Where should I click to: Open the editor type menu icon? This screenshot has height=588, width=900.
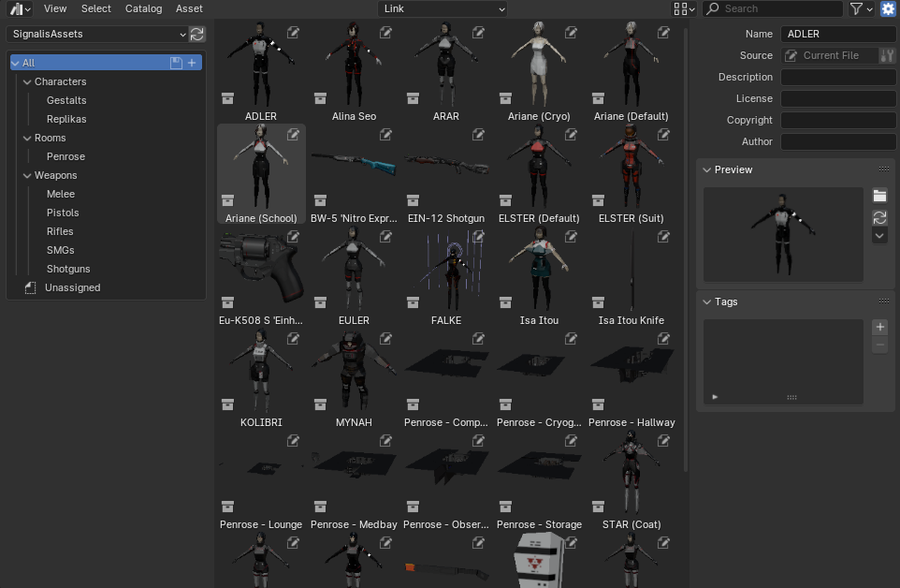(20, 9)
